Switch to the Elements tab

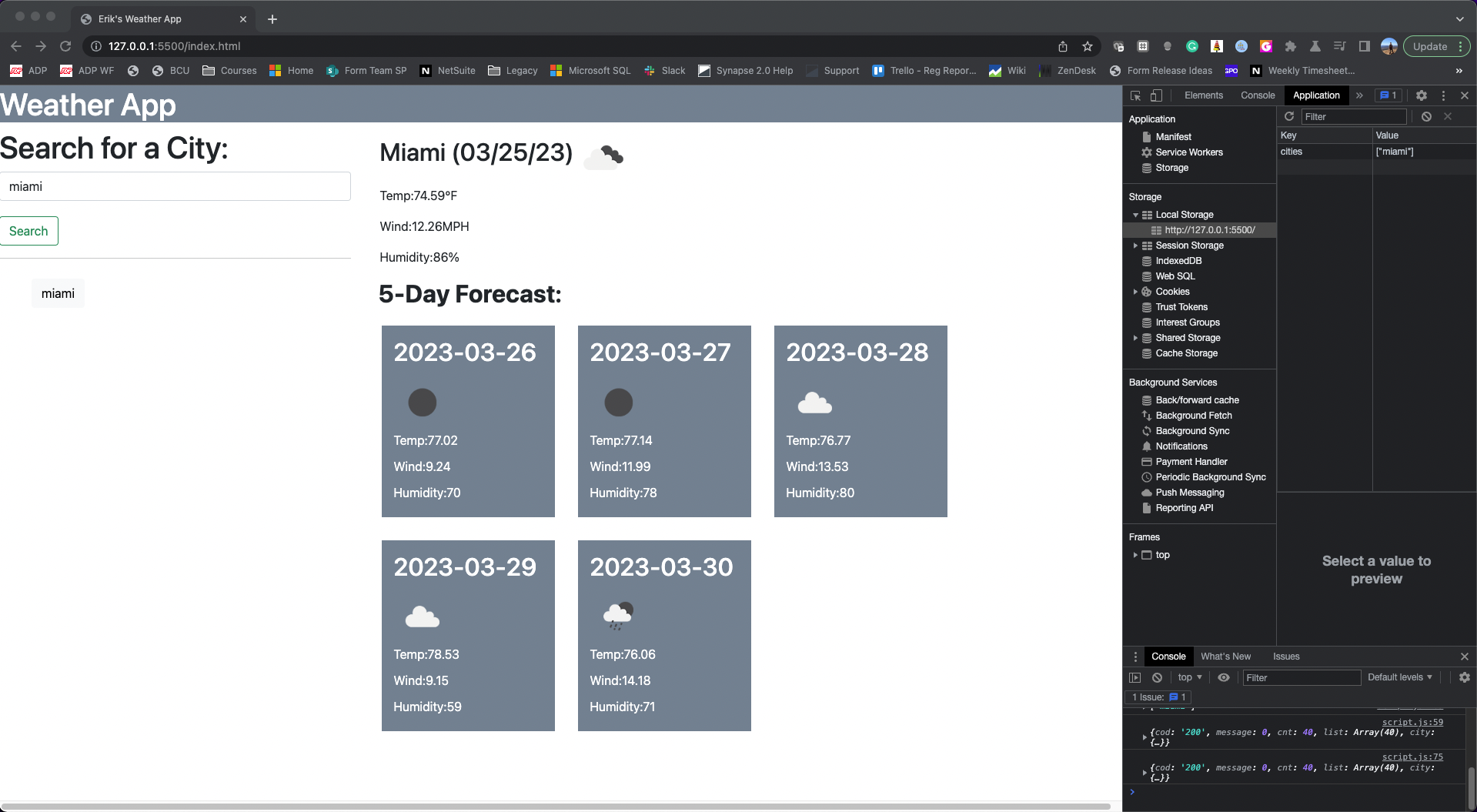coord(1203,95)
